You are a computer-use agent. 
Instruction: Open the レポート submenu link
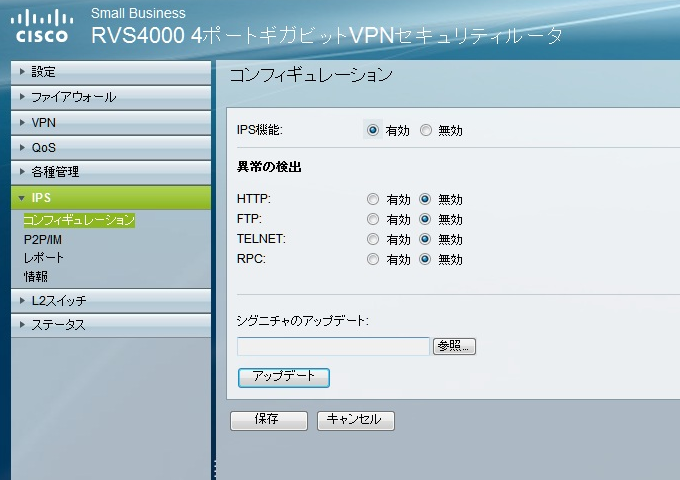tap(44, 258)
